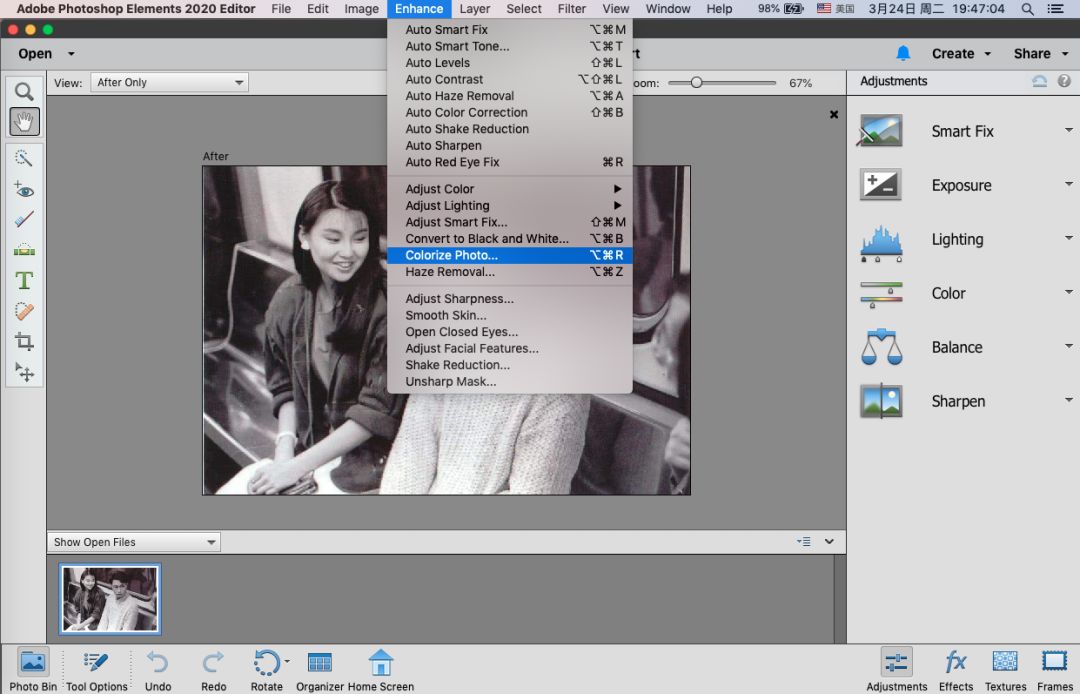Screen dimensions: 1080x694
Task: Adjust the zoom slider handle
Action: 696,83
